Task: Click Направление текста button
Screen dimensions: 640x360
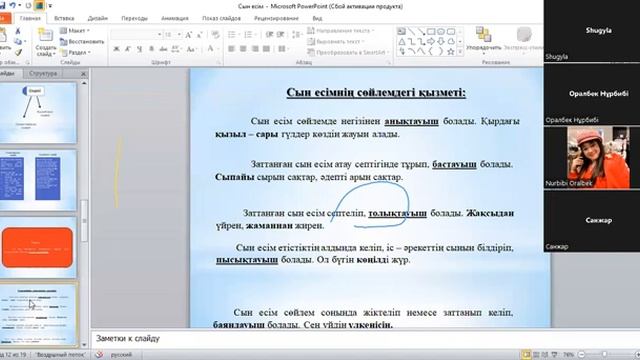Action: [x=340, y=31]
